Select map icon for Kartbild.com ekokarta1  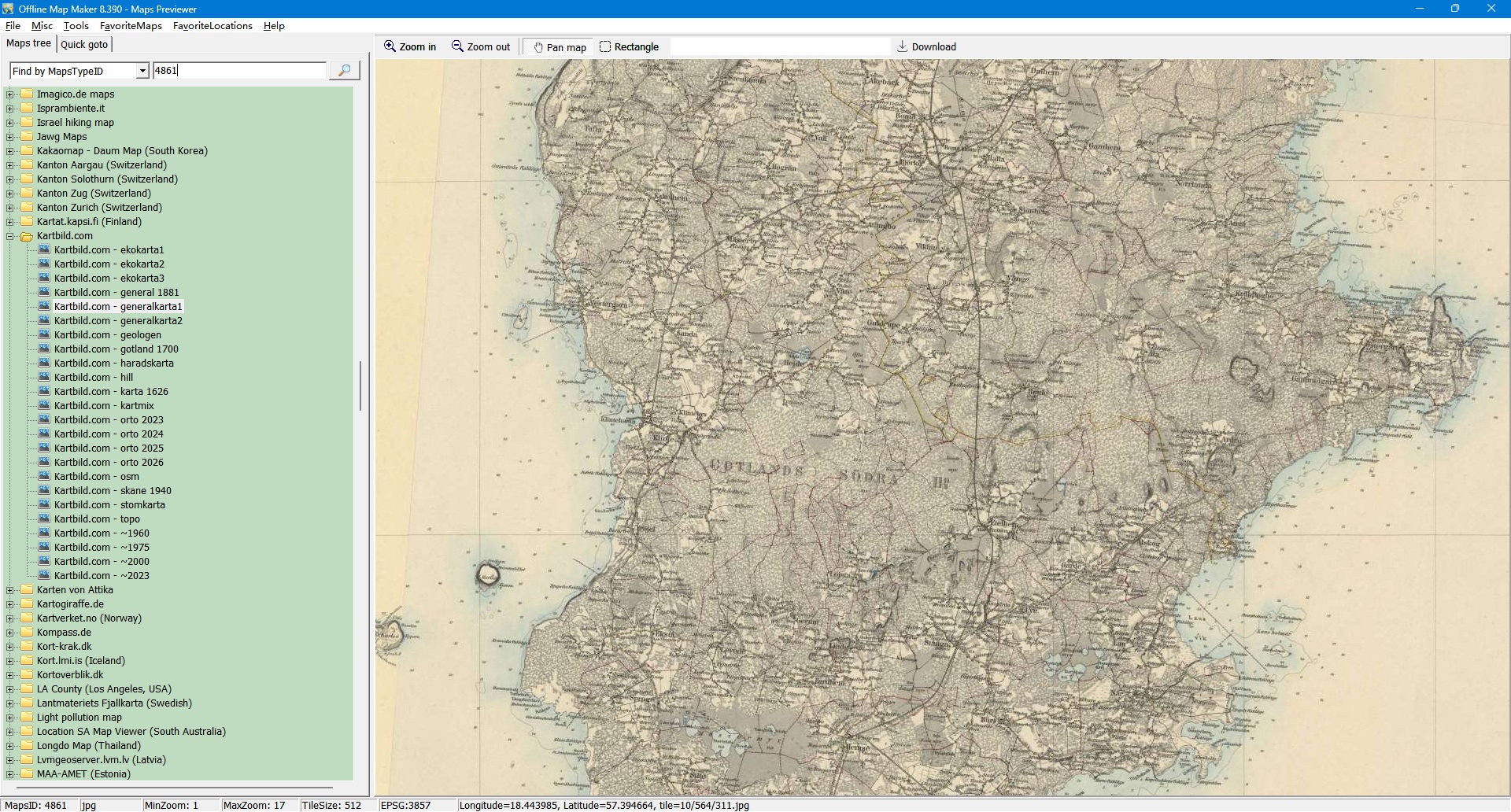(44, 249)
